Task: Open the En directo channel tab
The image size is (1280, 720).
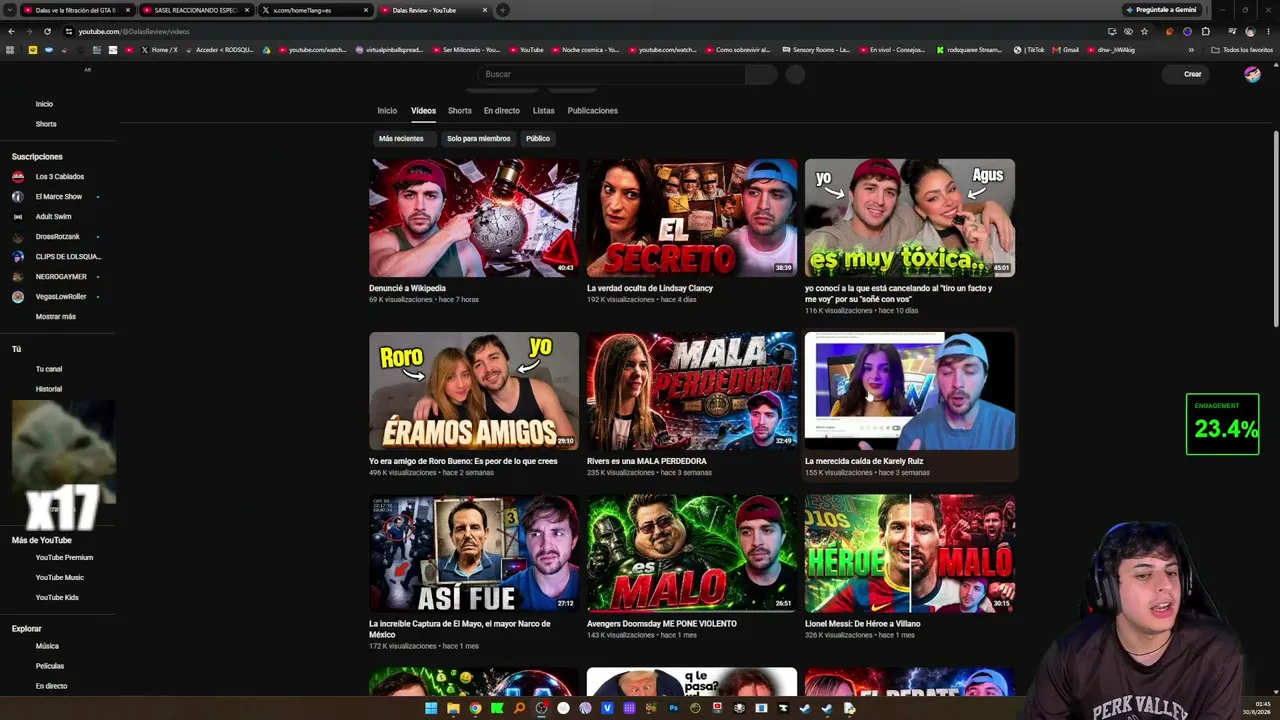Action: pyautogui.click(x=502, y=111)
